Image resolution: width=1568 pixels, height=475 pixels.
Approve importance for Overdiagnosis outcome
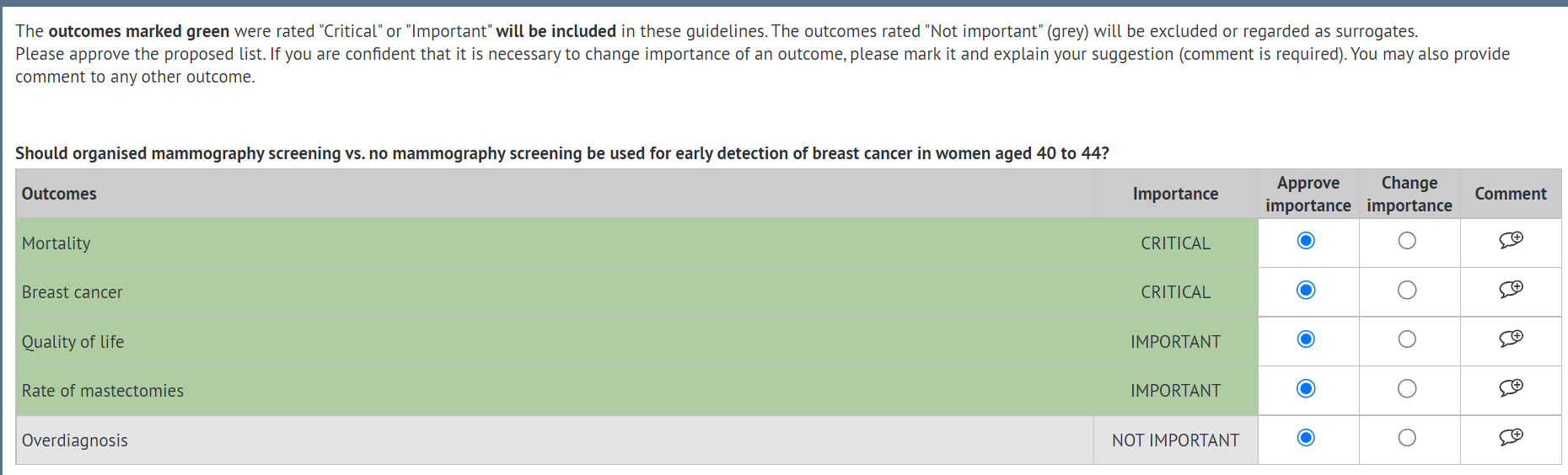tap(1306, 438)
